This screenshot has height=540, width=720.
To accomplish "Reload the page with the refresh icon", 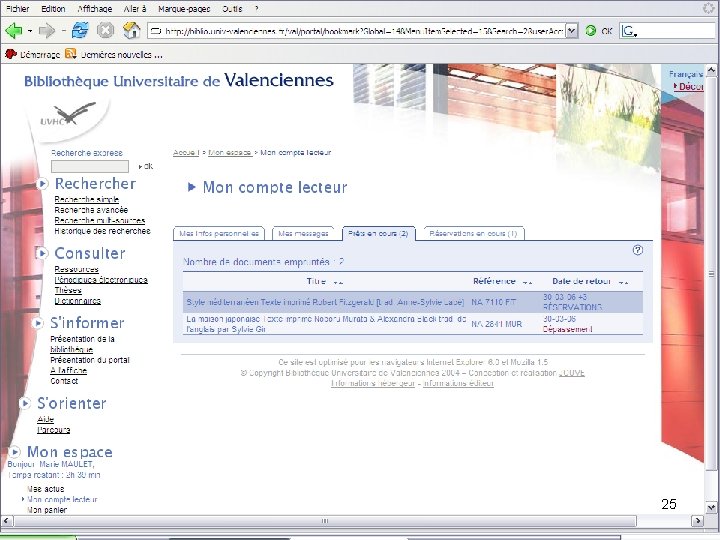I will [x=80, y=30].
